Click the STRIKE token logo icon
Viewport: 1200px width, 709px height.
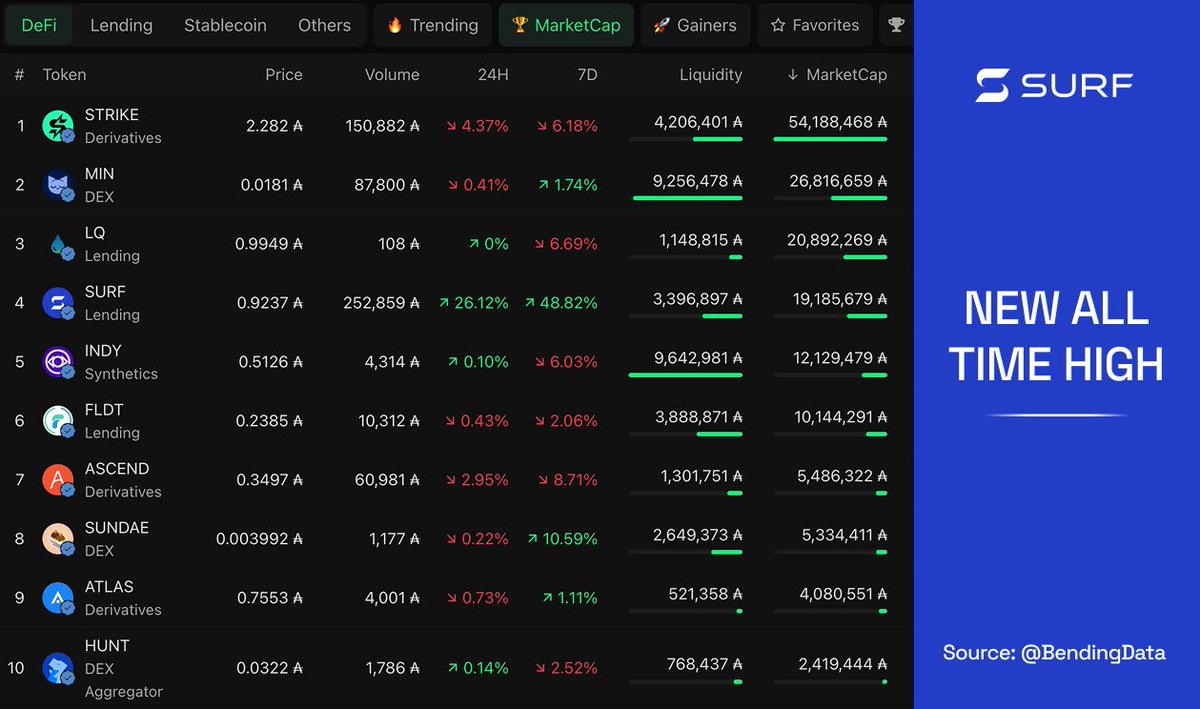(x=58, y=126)
